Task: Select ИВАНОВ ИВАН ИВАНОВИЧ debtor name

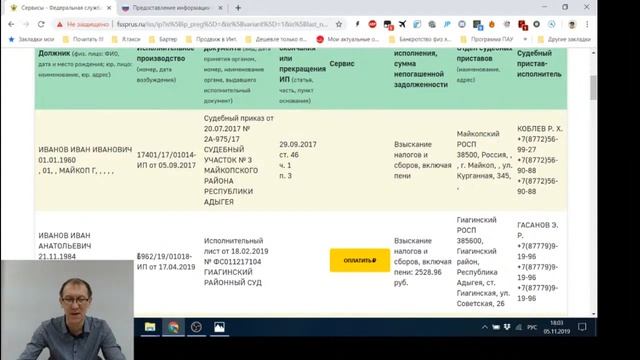Action: tap(85, 149)
